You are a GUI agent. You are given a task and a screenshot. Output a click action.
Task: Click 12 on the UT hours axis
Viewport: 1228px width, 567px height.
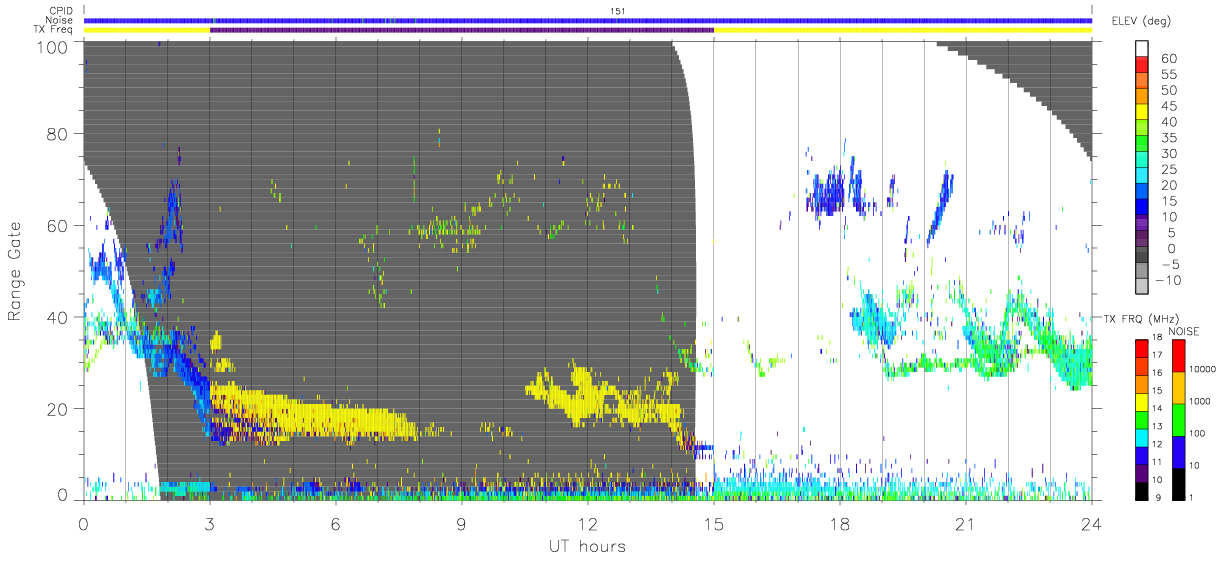(x=588, y=523)
